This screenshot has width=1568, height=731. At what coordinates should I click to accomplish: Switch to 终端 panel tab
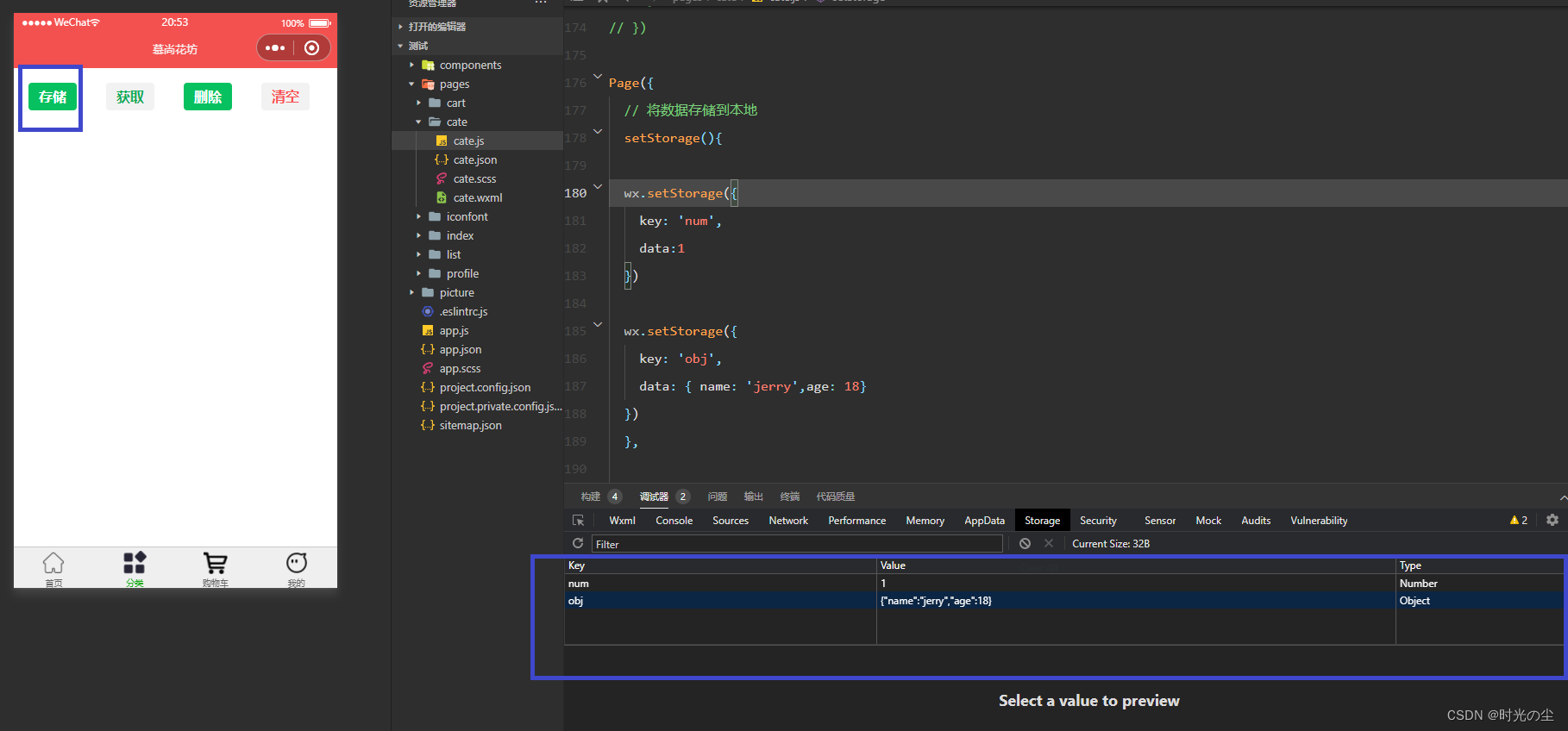tap(790, 497)
